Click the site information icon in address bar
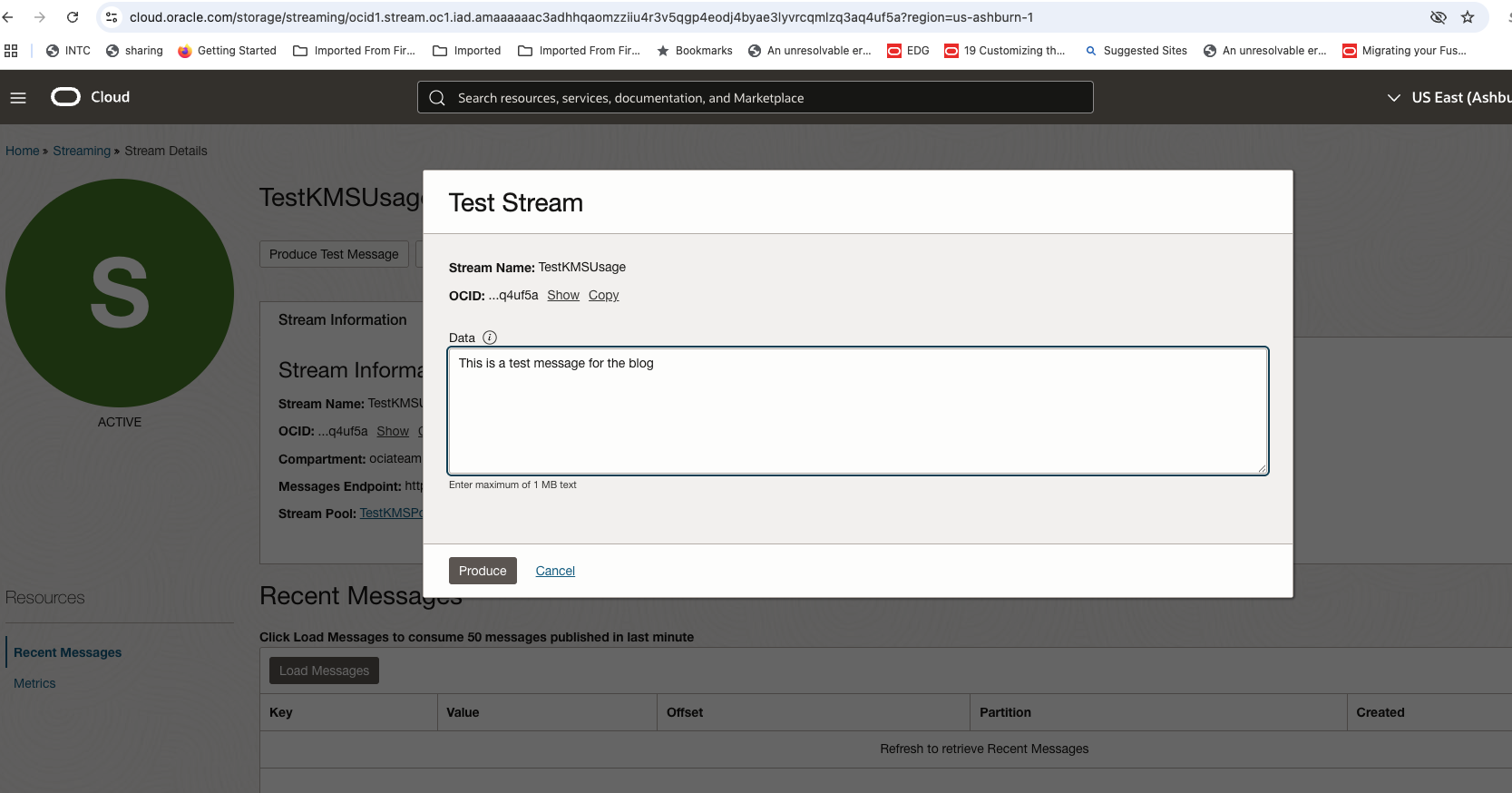Screen dimensions: 1512x793 [x=112, y=17]
